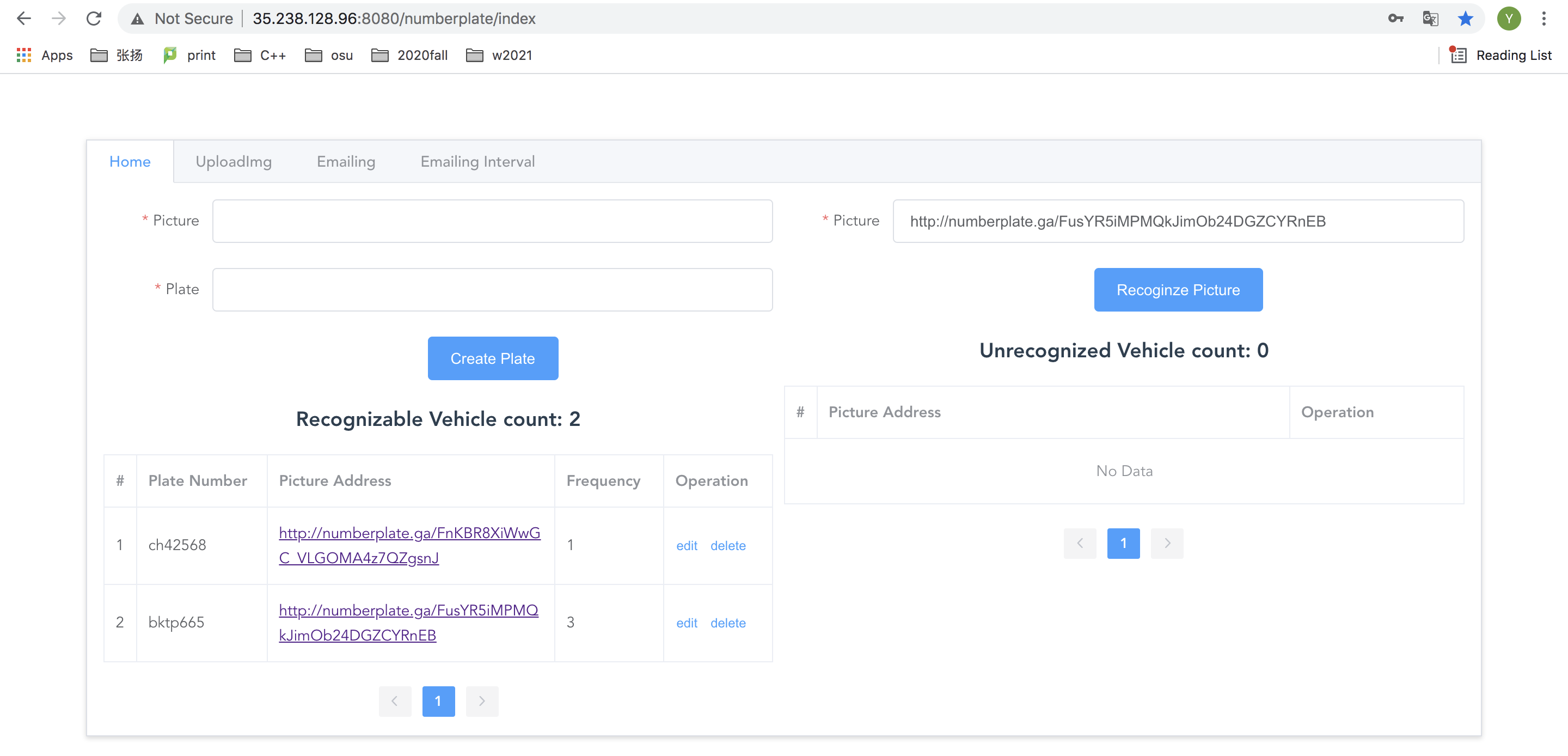The image size is (1568, 756).
Task: Open the 2020fall bookmark folder
Action: tap(409, 56)
